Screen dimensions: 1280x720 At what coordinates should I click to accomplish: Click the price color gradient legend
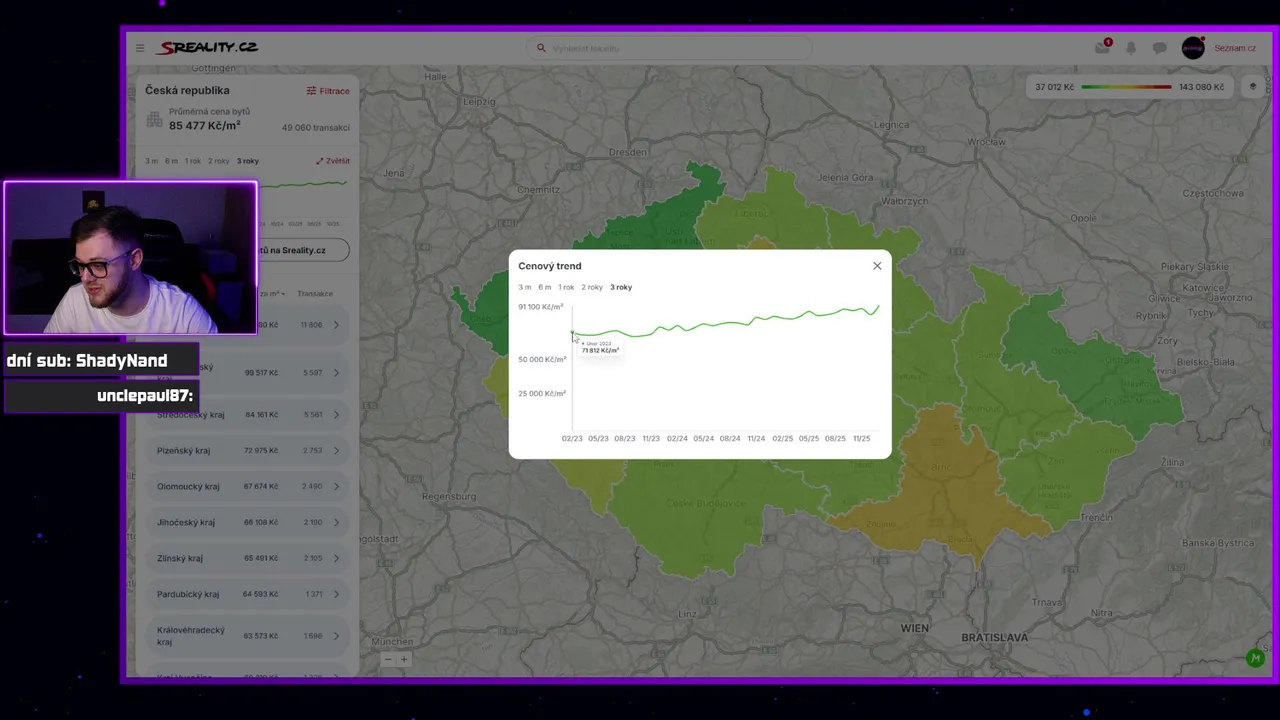click(x=1127, y=87)
